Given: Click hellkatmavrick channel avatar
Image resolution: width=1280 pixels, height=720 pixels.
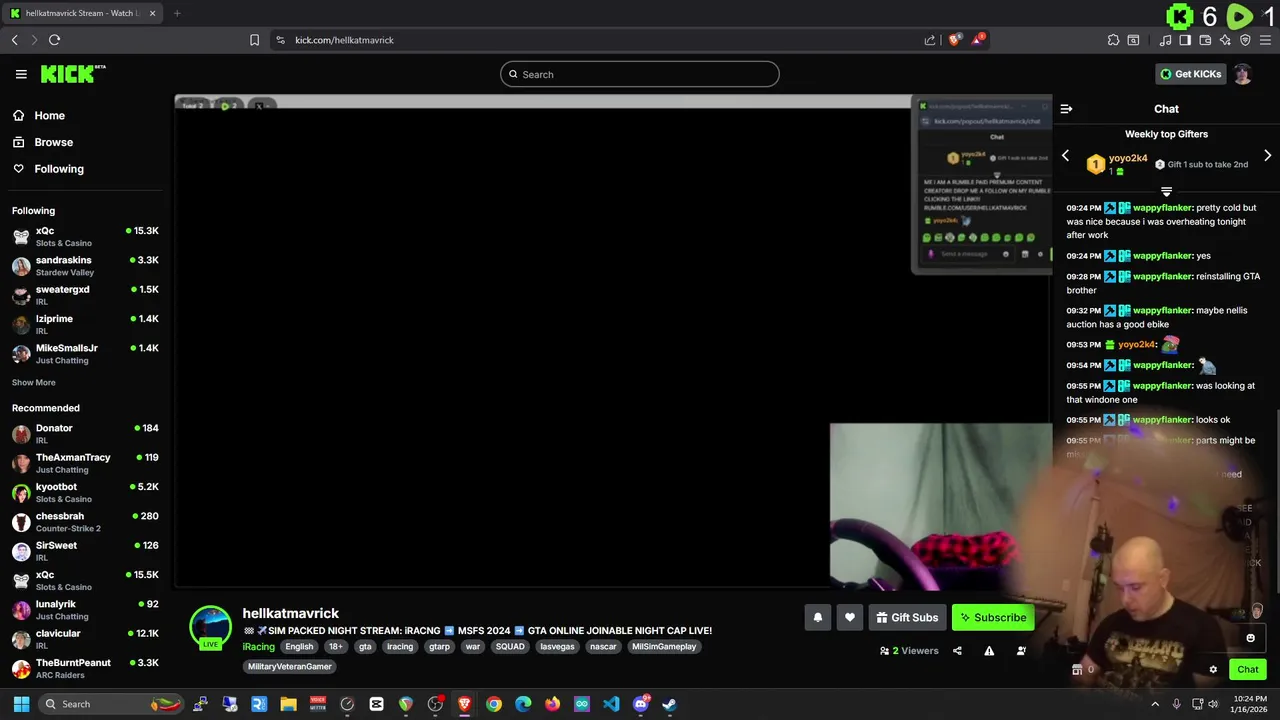Looking at the screenshot, I should tap(210, 628).
